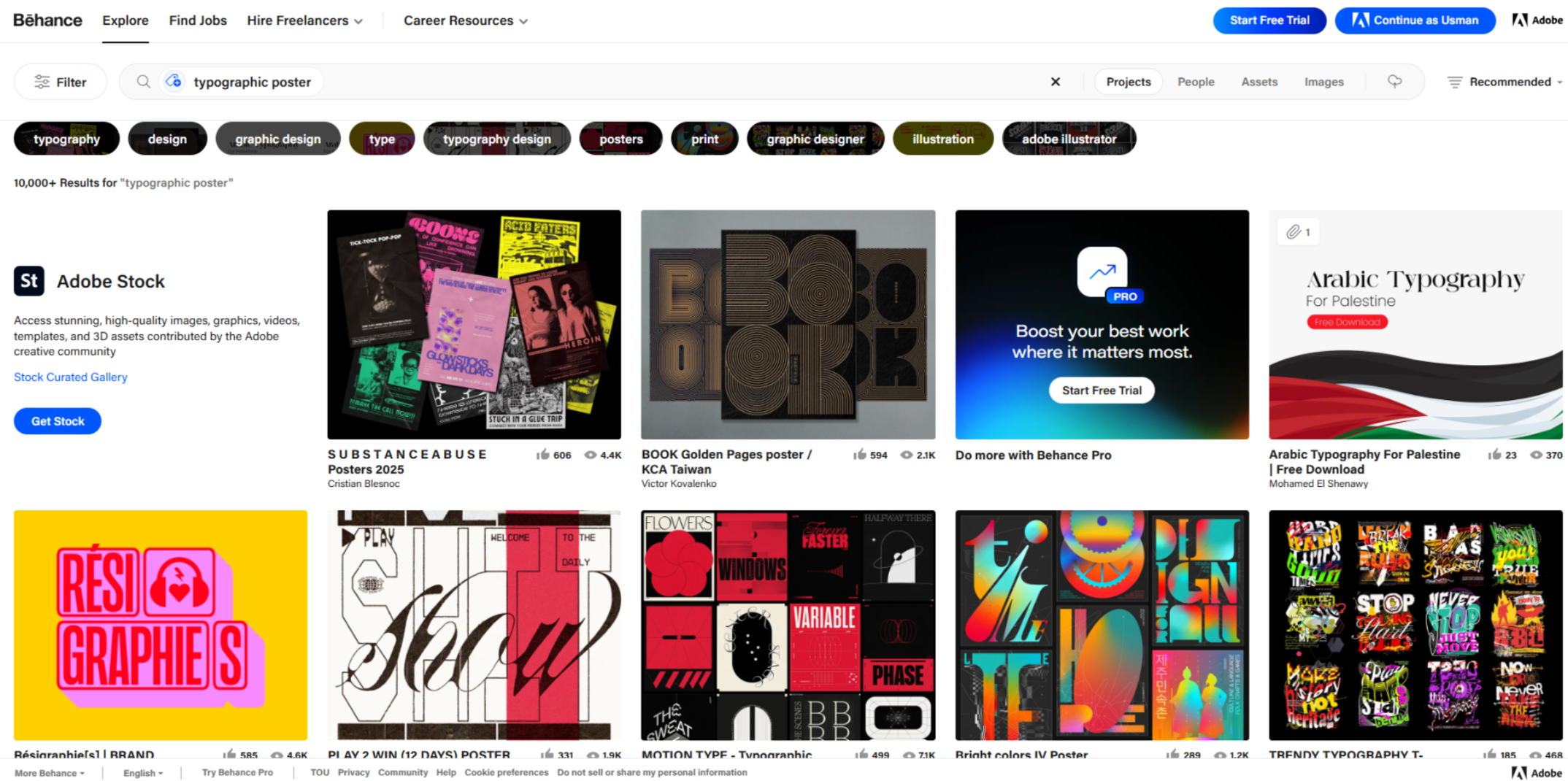Switch to the People tab

(x=1196, y=82)
